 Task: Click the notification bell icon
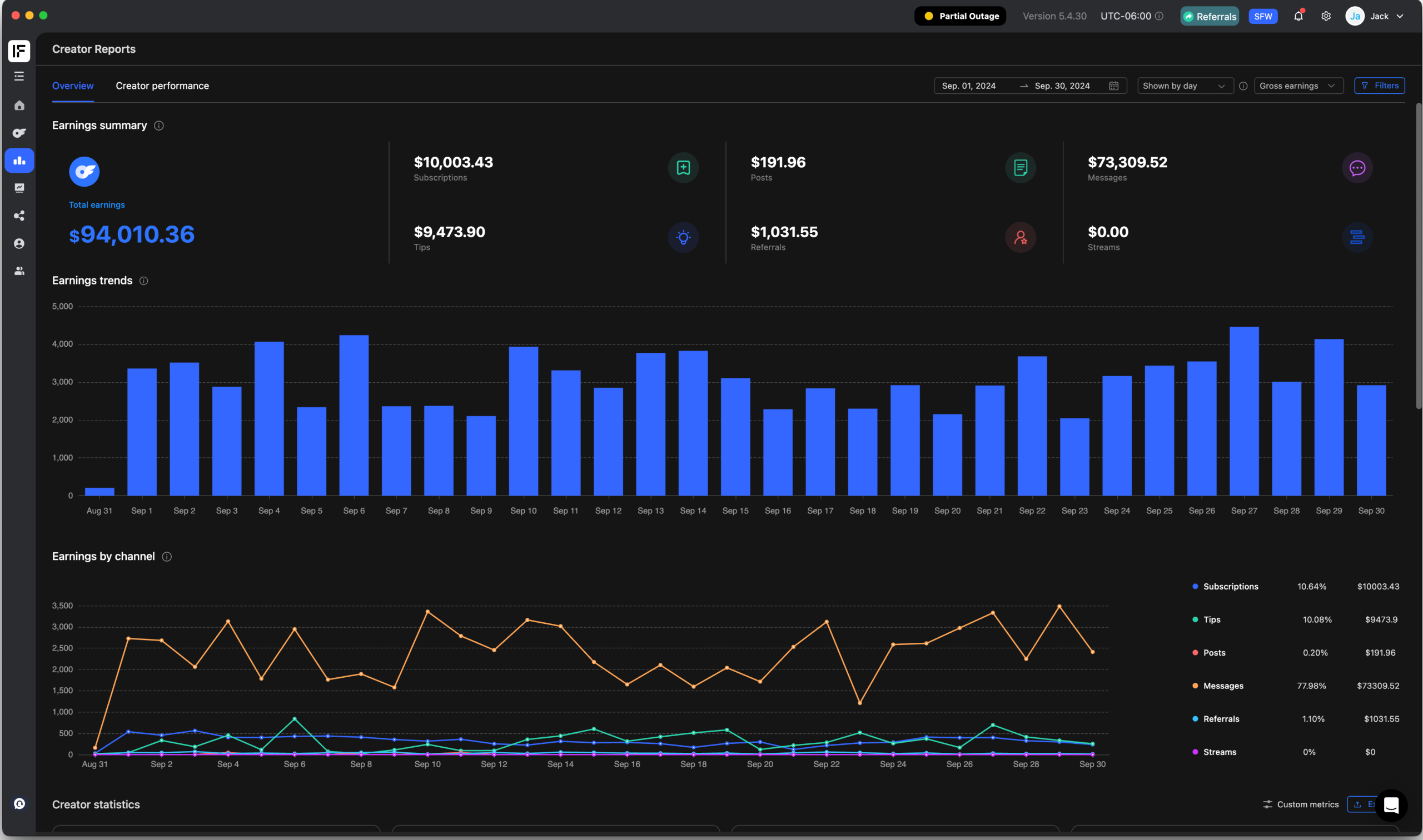[1298, 16]
